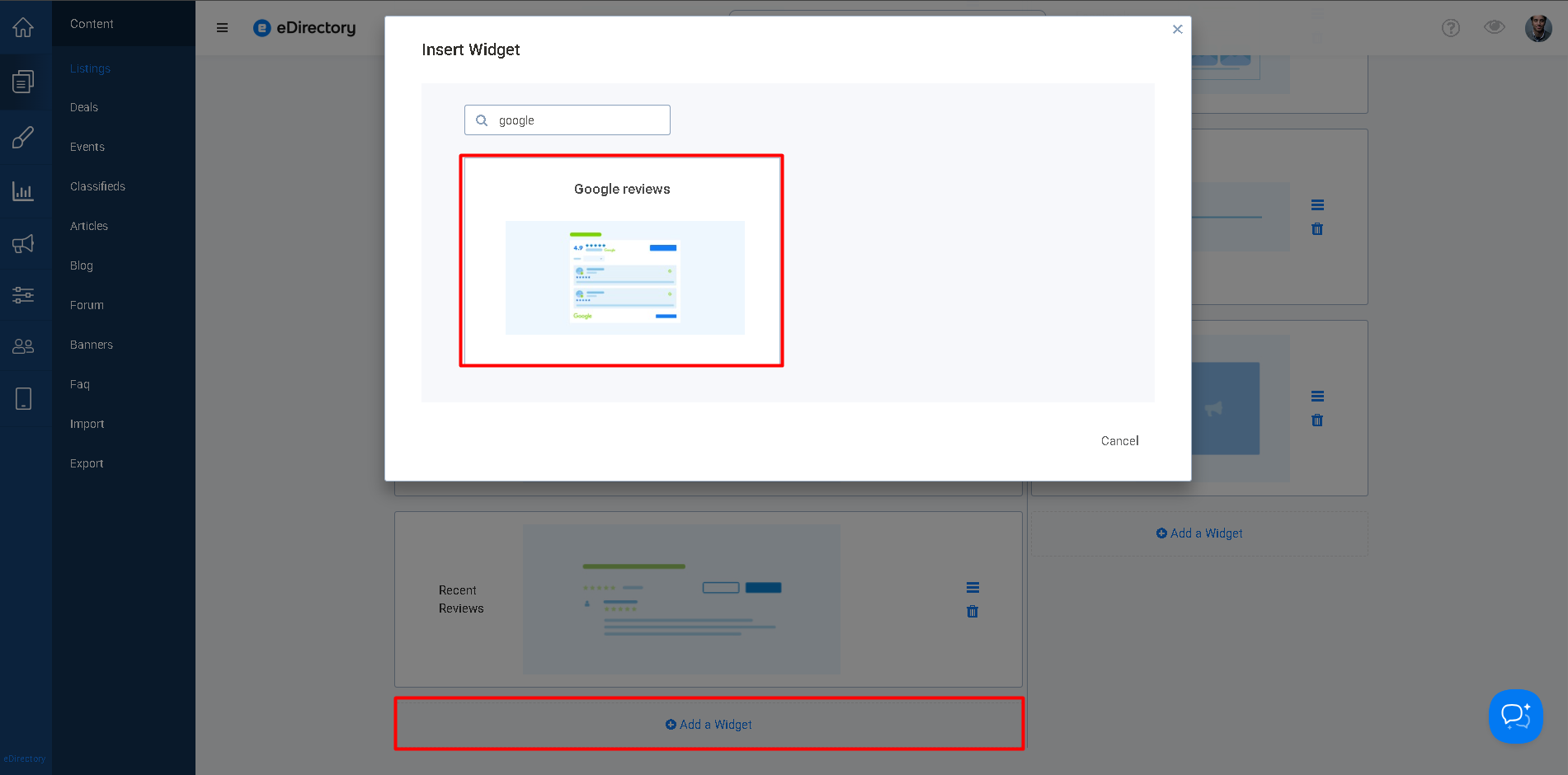Image resolution: width=1568 pixels, height=775 pixels.
Task: Open the Deals menu item
Action: click(84, 107)
